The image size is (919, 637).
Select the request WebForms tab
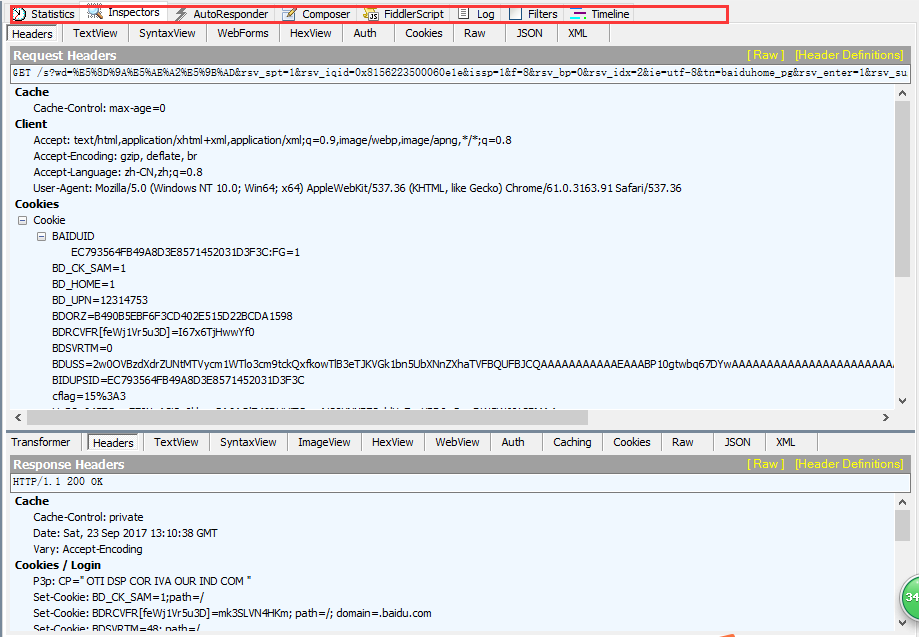point(243,33)
